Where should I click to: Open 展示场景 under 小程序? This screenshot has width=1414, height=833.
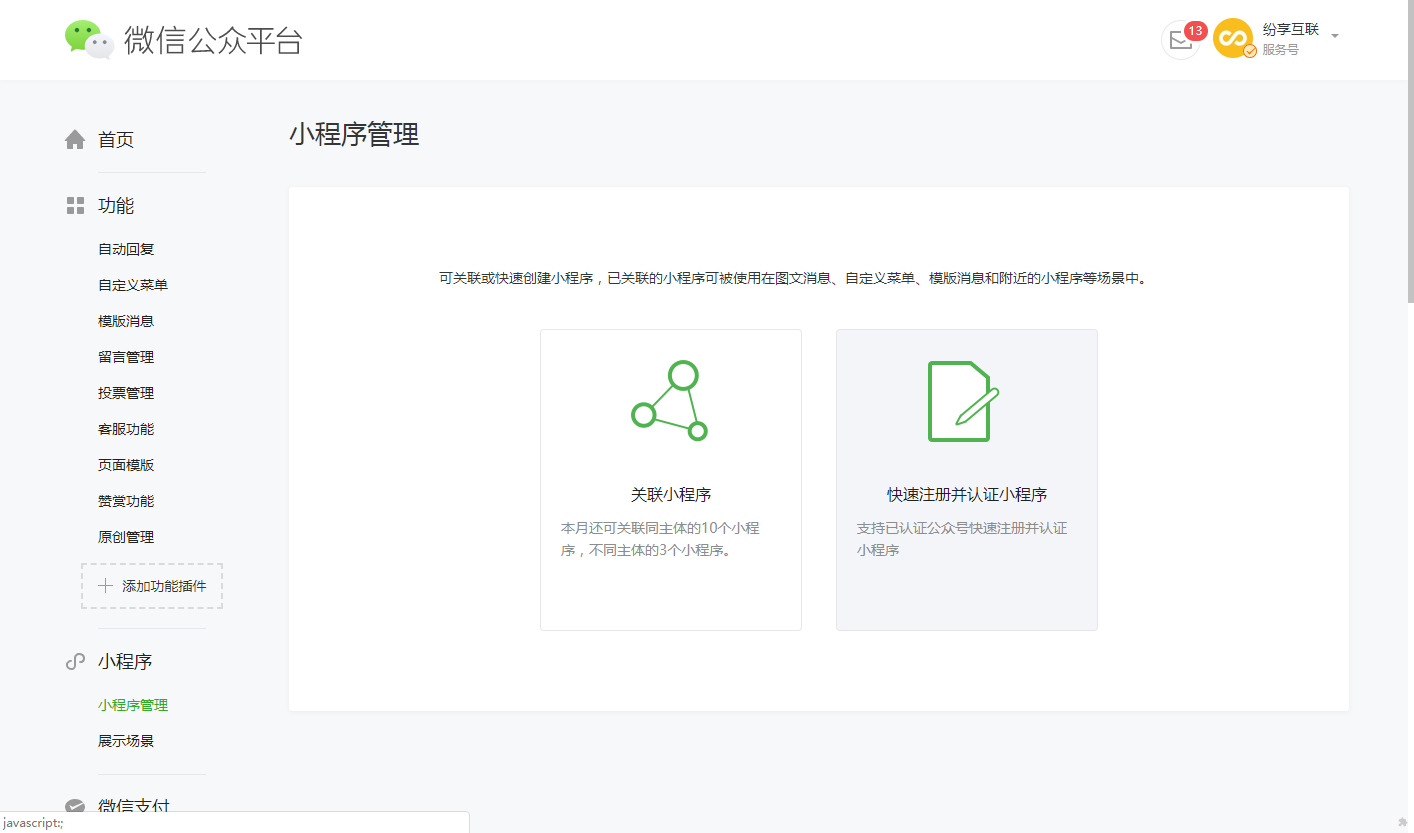pos(126,741)
